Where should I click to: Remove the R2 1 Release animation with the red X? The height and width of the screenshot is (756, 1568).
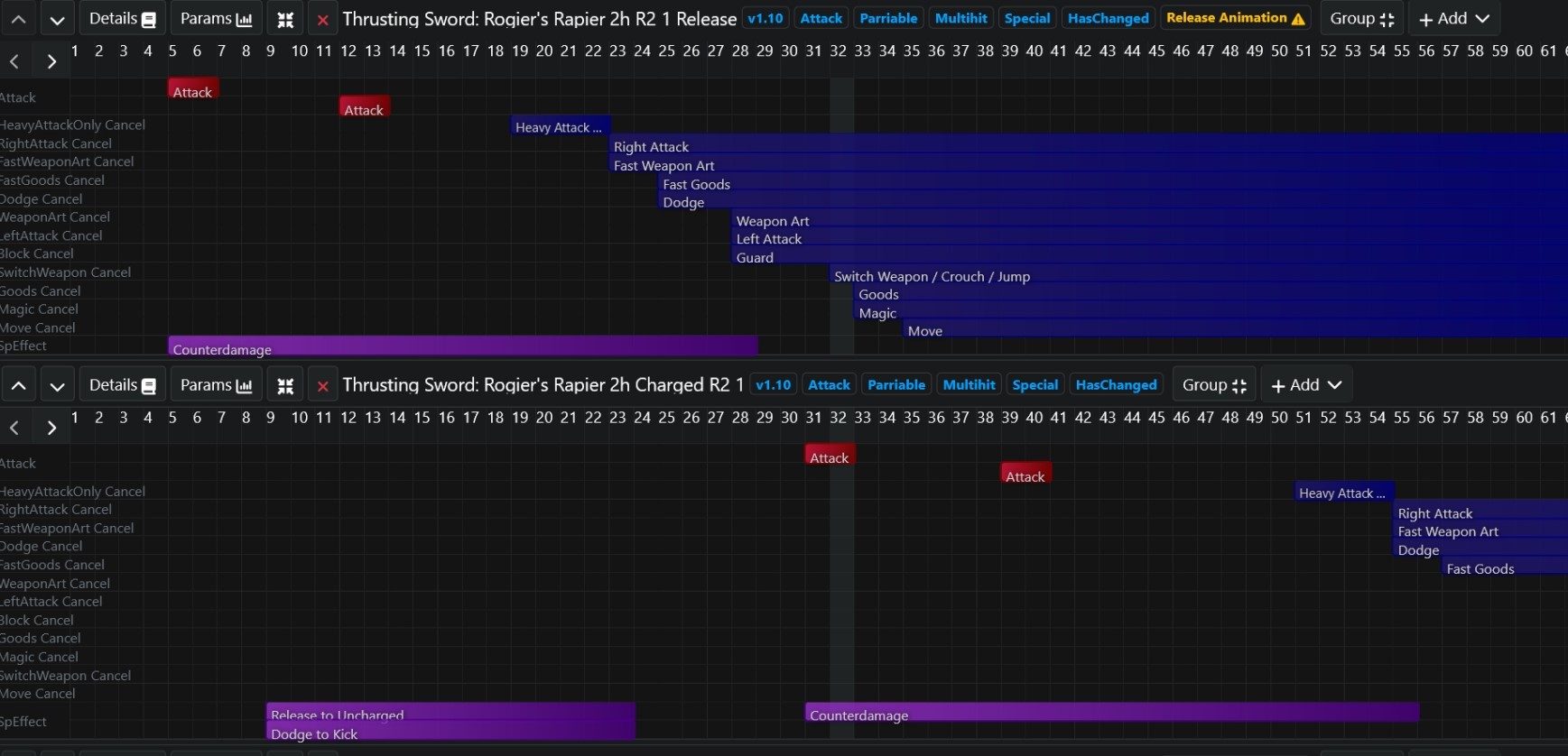(322, 19)
